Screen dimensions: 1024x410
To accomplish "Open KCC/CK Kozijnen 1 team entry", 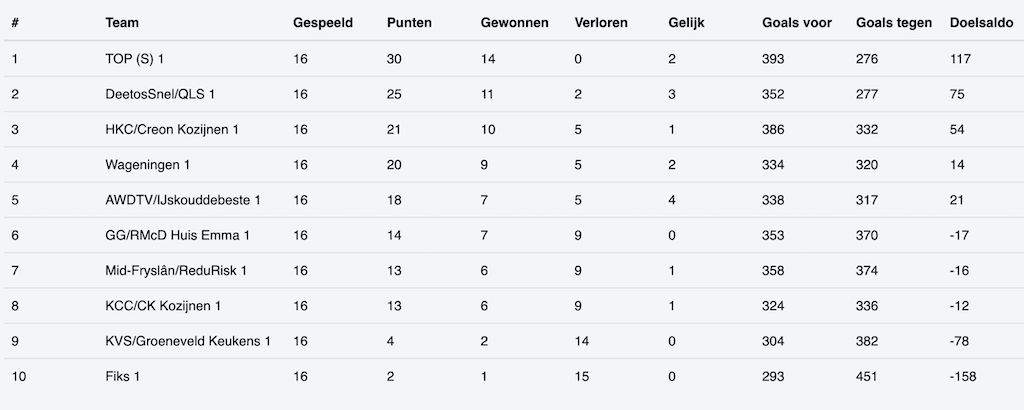I will pyautogui.click(x=163, y=306).
